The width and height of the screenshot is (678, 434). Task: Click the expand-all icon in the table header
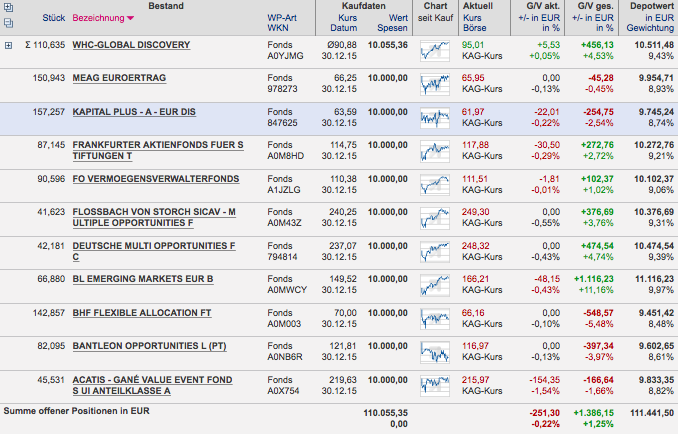click(x=8, y=7)
